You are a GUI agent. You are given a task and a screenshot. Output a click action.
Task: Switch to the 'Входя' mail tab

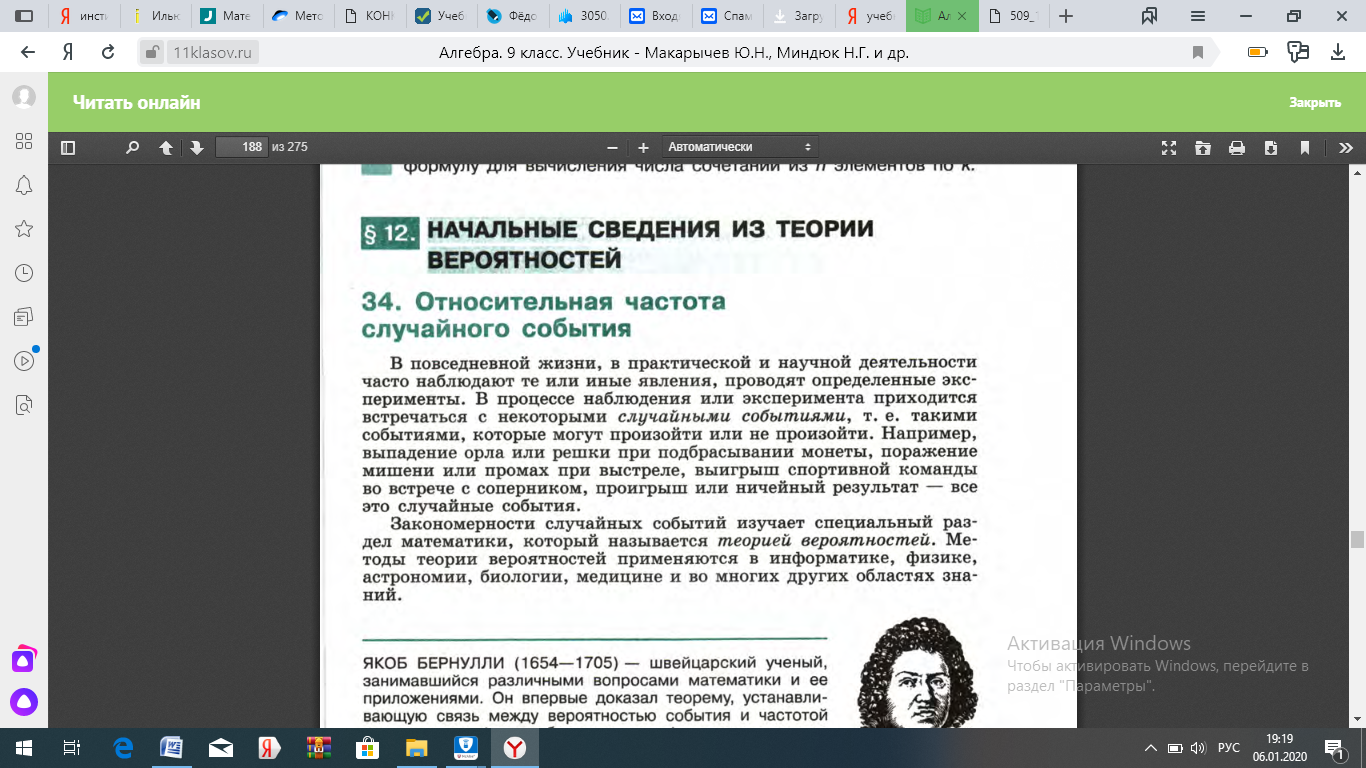pyautogui.click(x=655, y=16)
